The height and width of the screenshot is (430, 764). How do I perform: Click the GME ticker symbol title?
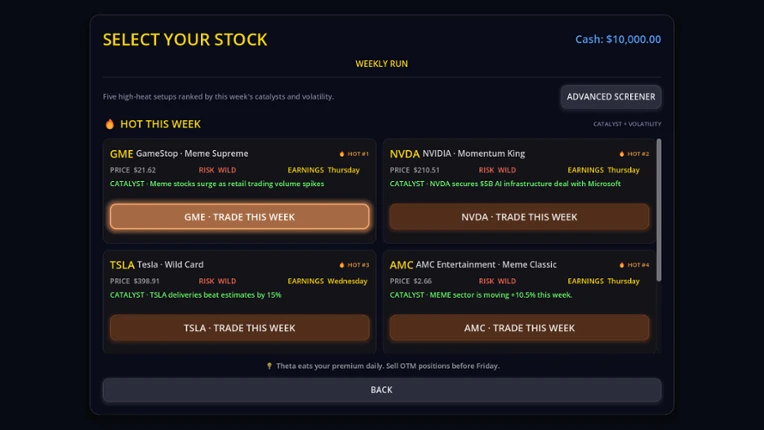coord(121,154)
